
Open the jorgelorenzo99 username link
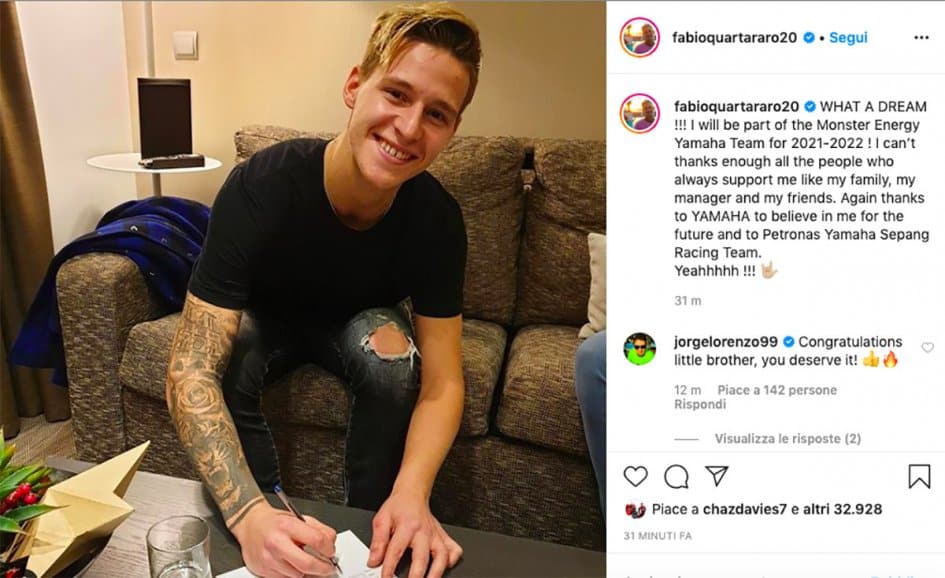click(726, 342)
